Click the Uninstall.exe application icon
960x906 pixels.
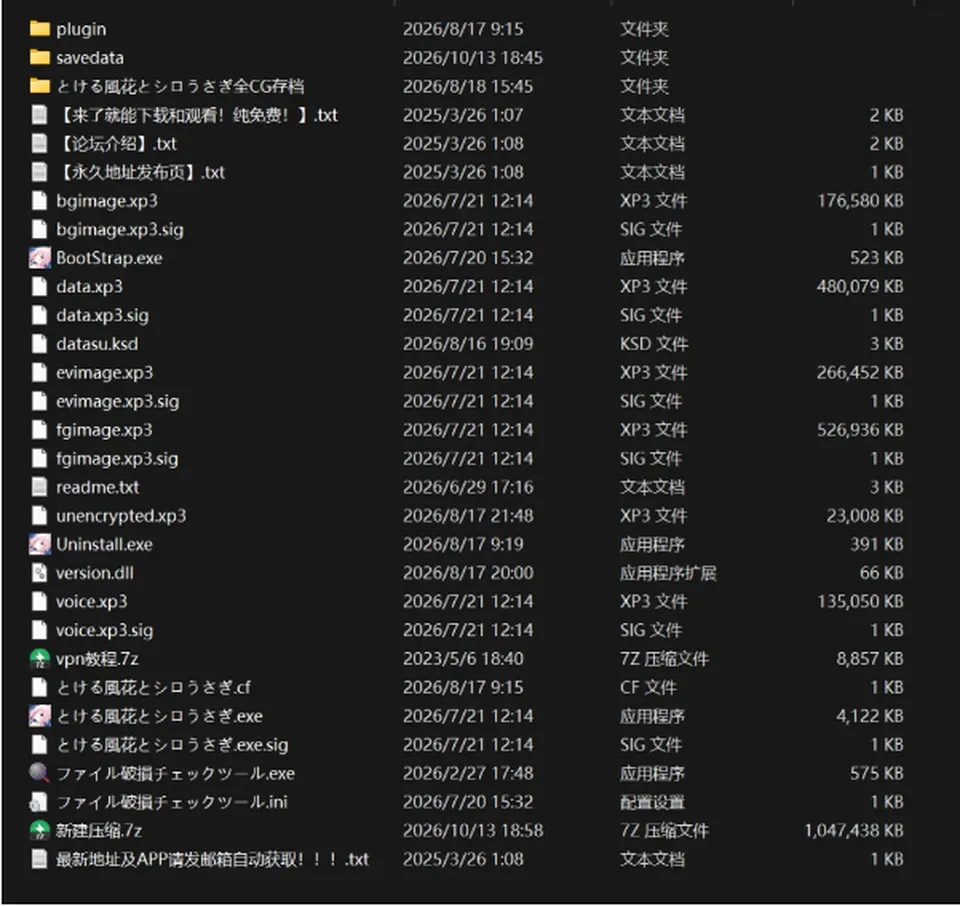40,544
